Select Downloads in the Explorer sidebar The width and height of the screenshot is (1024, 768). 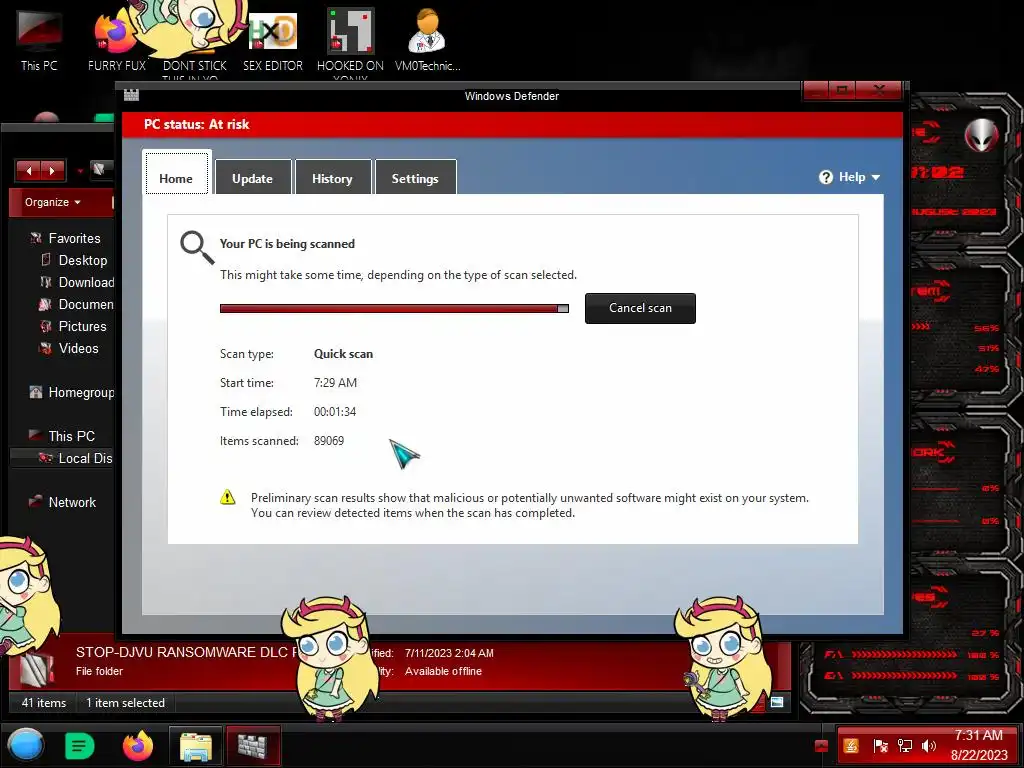point(77,283)
